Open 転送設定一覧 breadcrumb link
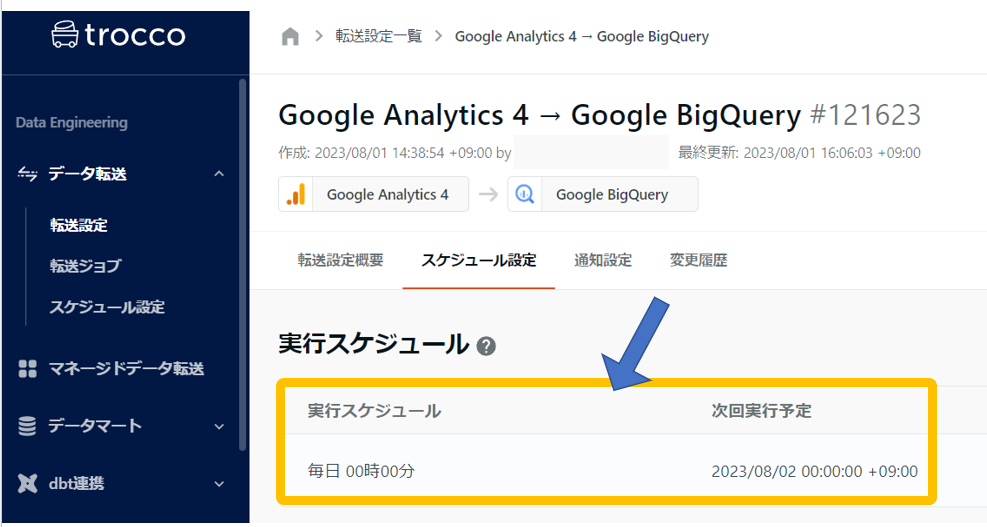Screen dimensions: 987x527 [378, 37]
